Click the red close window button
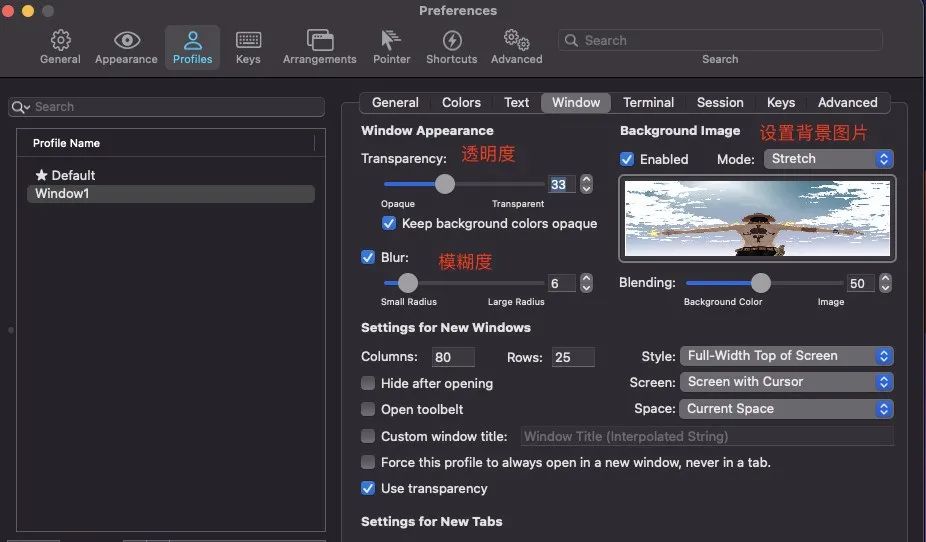This screenshot has height=542, width=926. (8, 11)
